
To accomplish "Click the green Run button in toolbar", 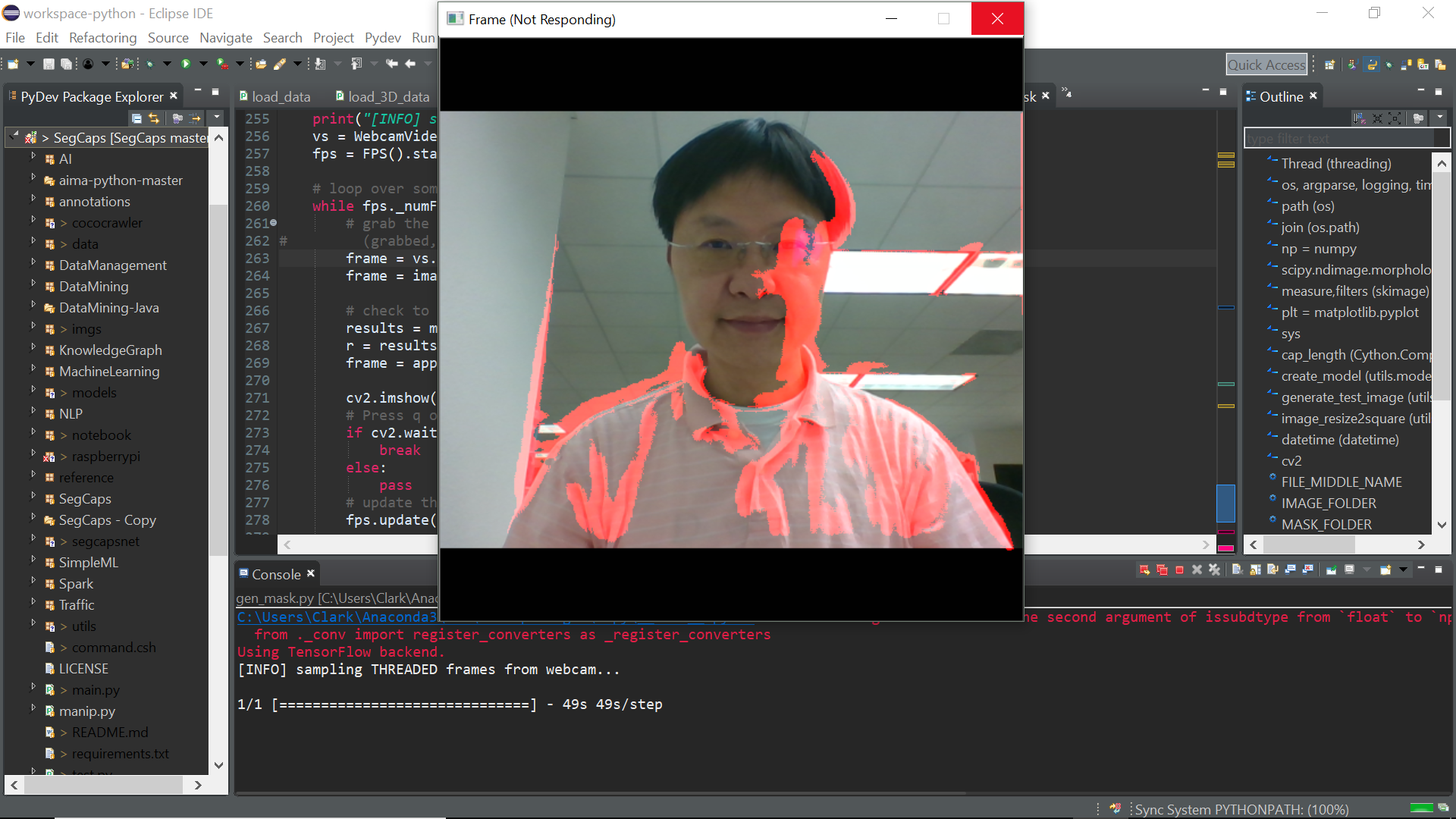I will pyautogui.click(x=186, y=64).
